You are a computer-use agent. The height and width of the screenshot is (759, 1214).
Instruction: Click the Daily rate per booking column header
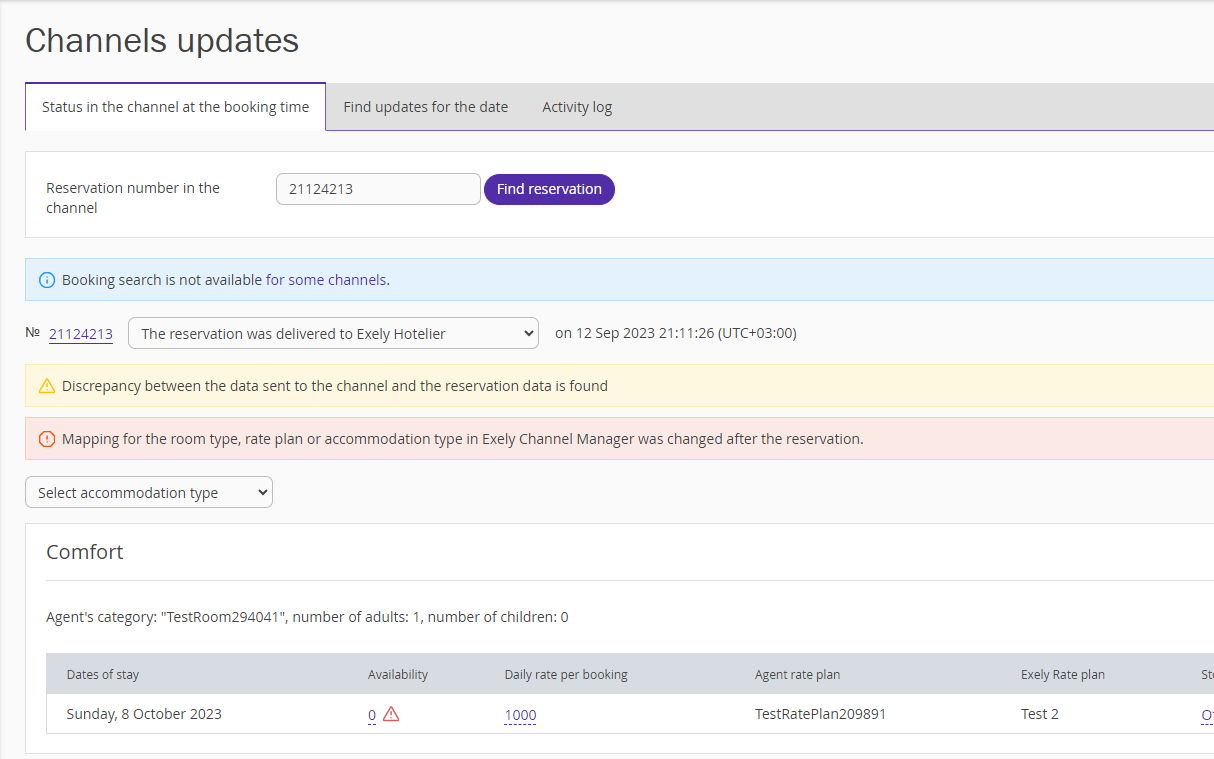pyautogui.click(x=566, y=675)
